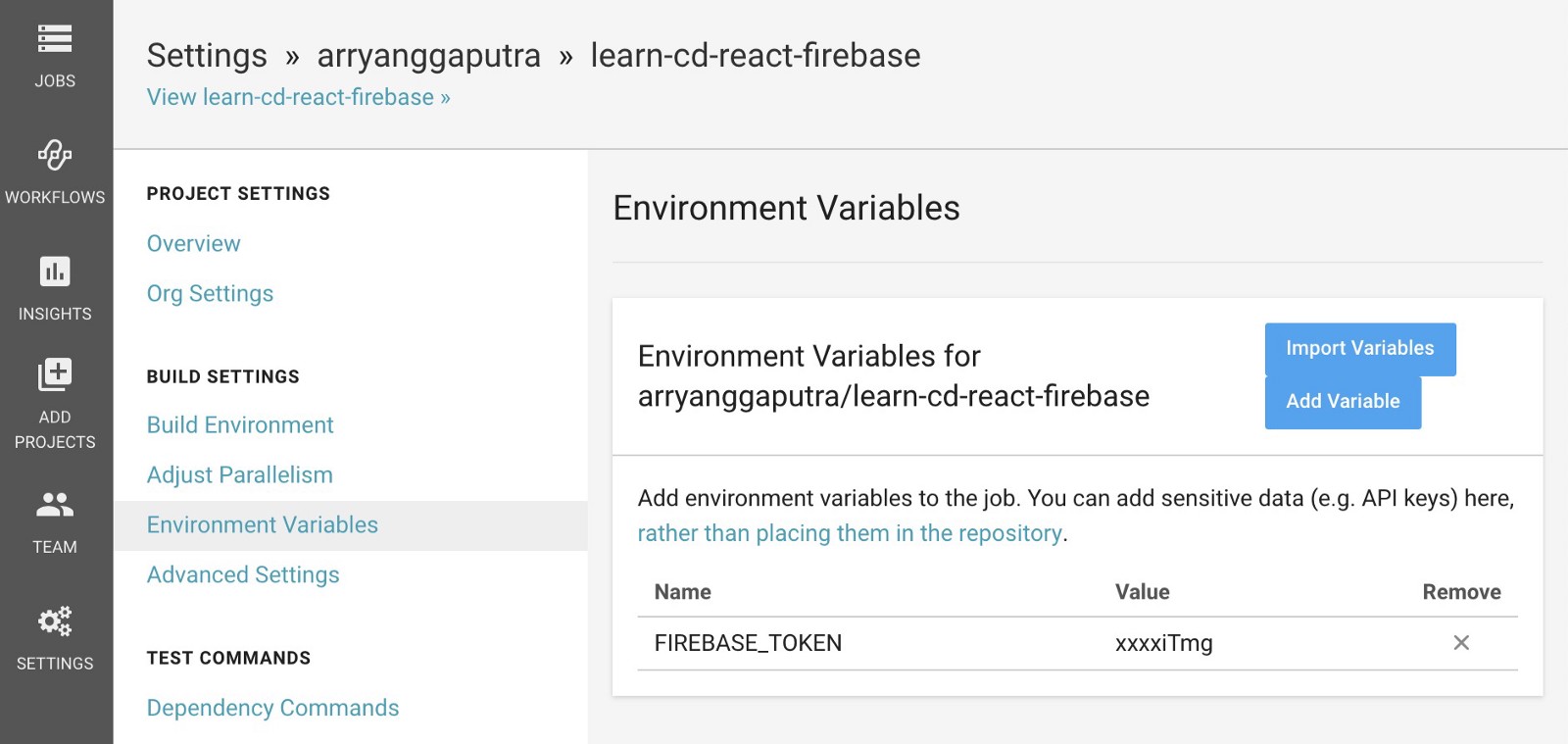Open the Jobs list icon
The image size is (1568, 744).
tap(55, 39)
